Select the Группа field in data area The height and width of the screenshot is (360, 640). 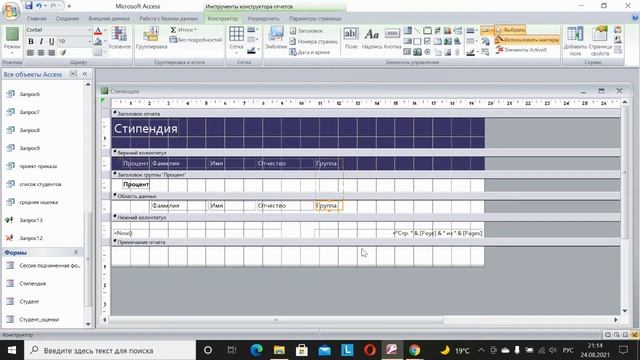point(329,206)
